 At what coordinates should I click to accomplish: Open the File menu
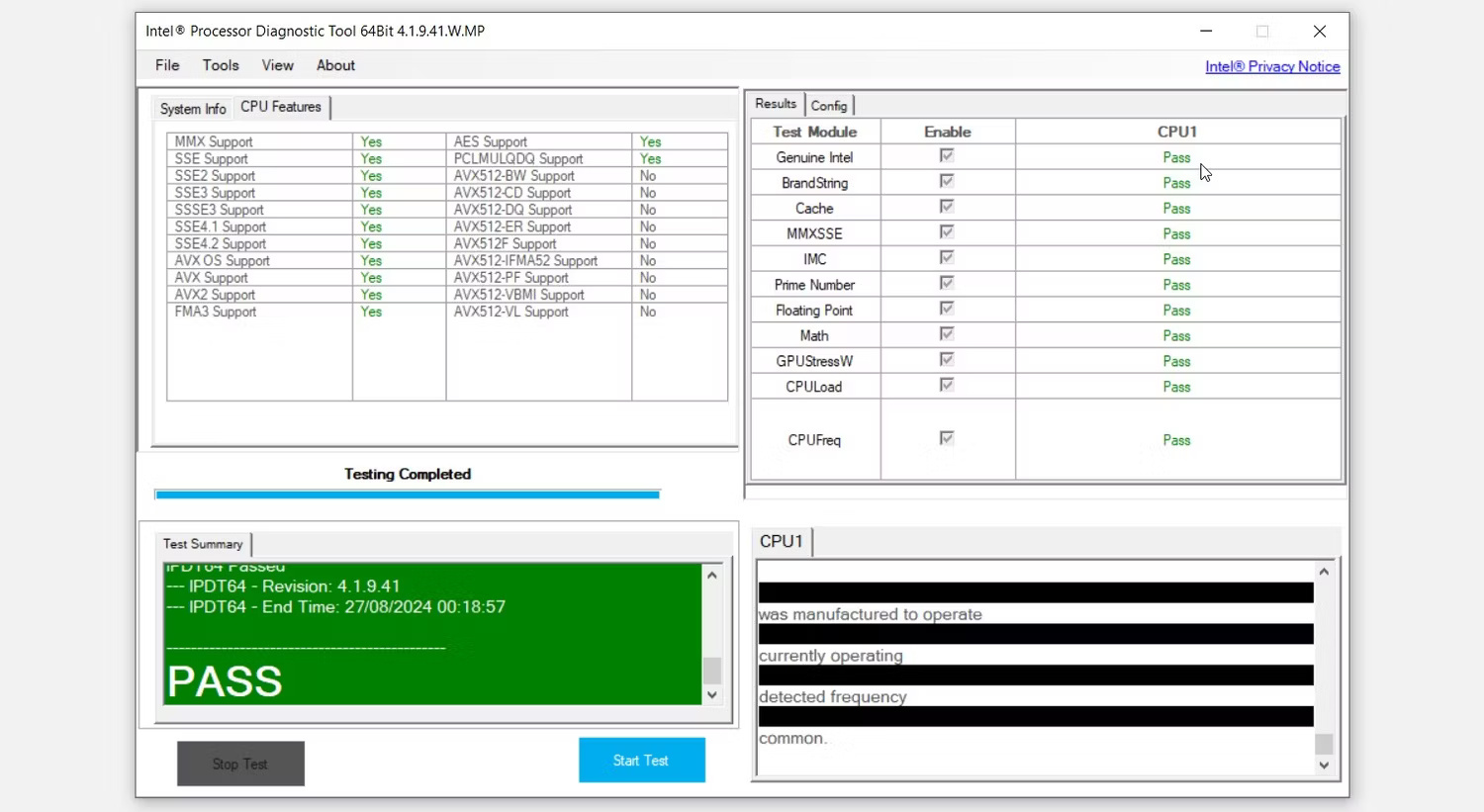point(167,65)
